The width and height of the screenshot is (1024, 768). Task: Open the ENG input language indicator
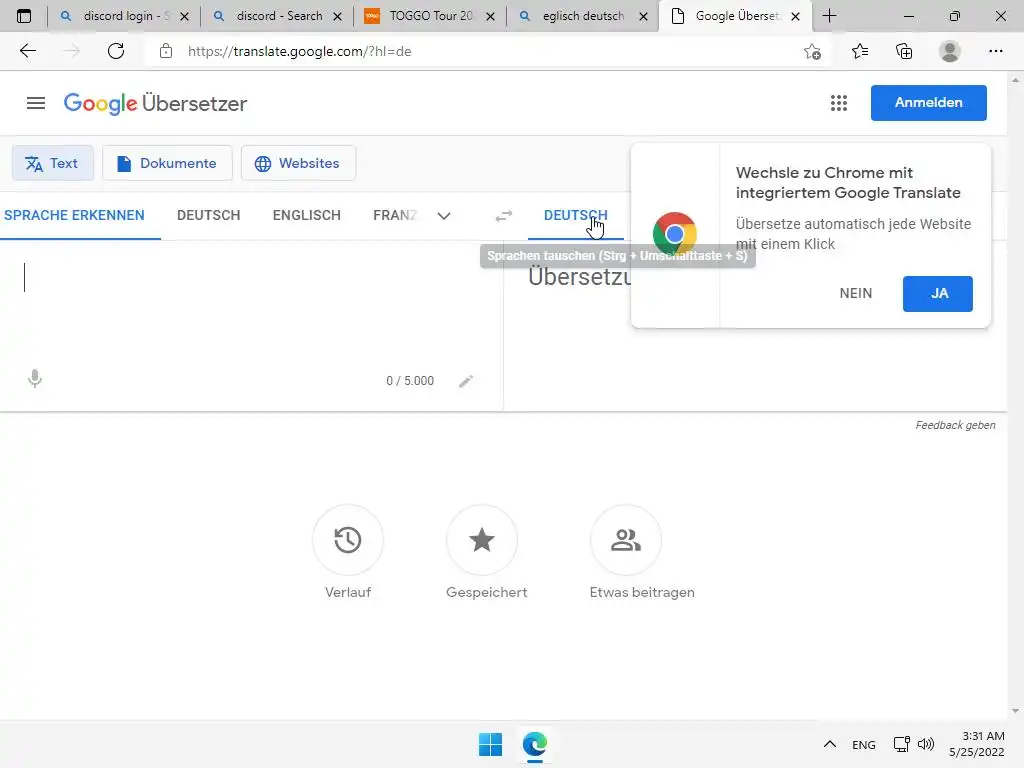(864, 745)
